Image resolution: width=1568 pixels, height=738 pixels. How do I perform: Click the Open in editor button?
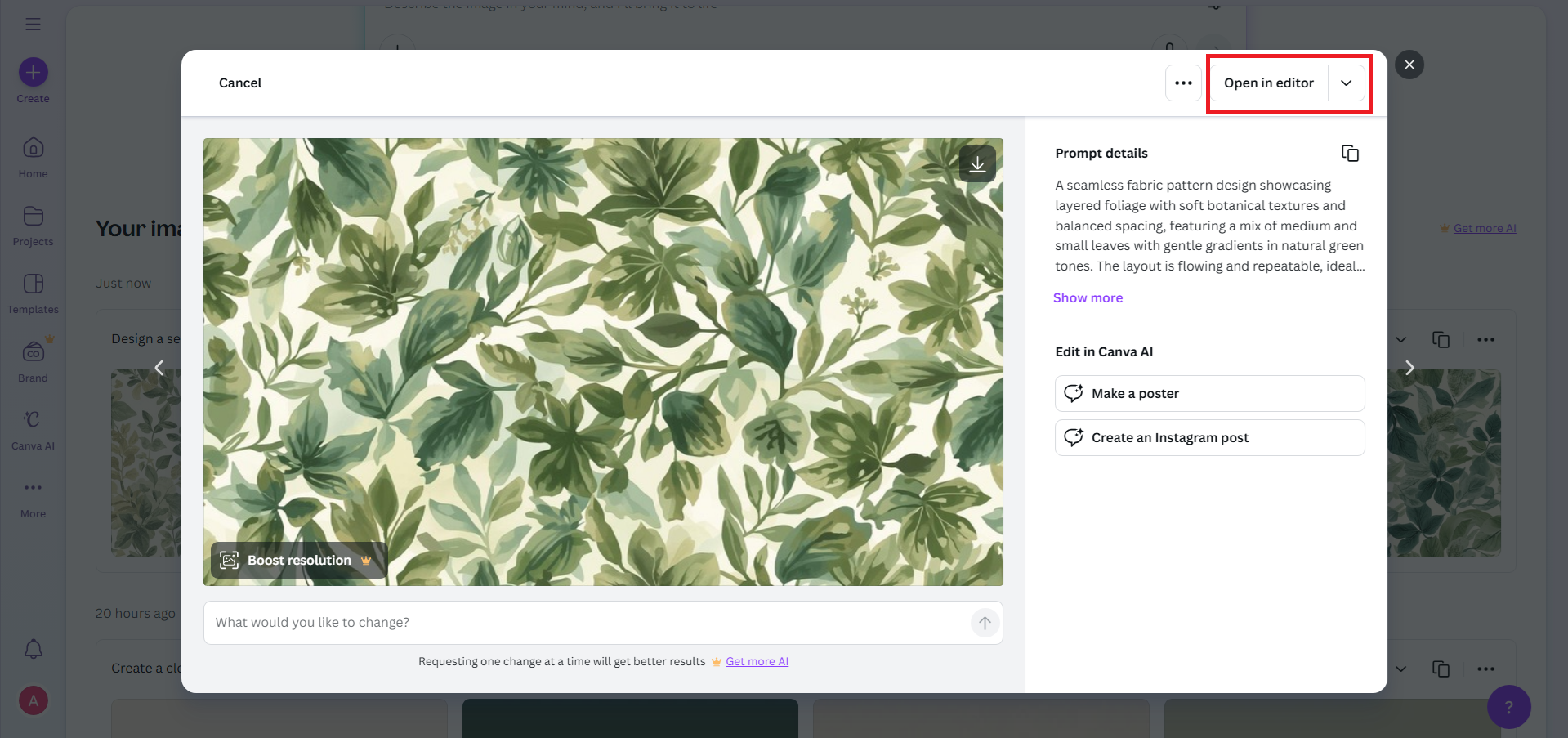[1268, 83]
